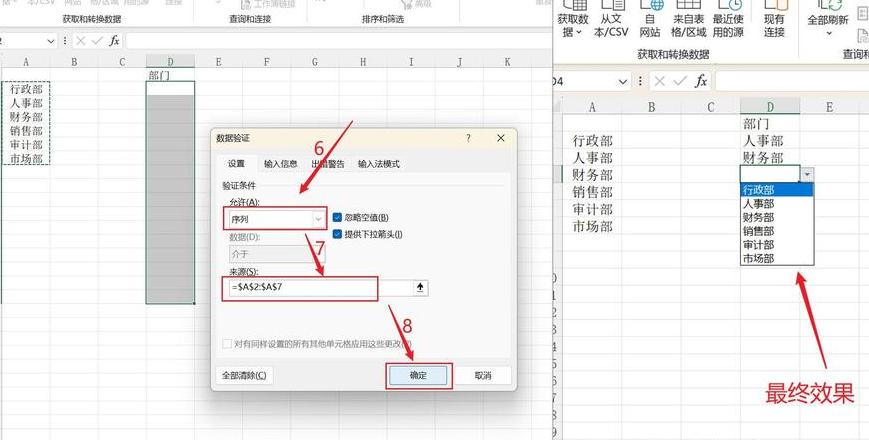Click the range selector arrow beside source field
869x440 pixels.
[x=420, y=288]
